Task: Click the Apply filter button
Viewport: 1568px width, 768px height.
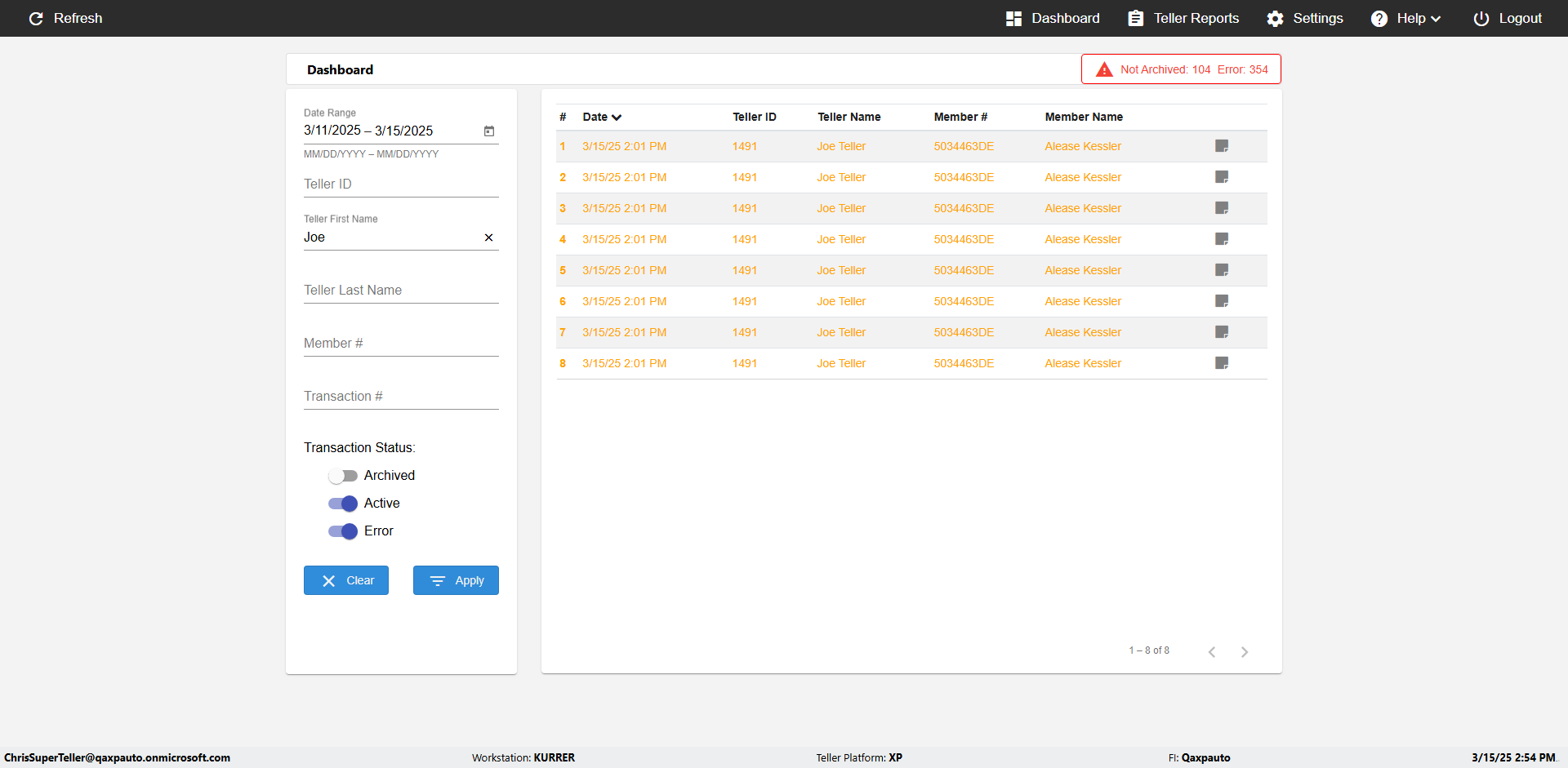Action: coord(456,580)
